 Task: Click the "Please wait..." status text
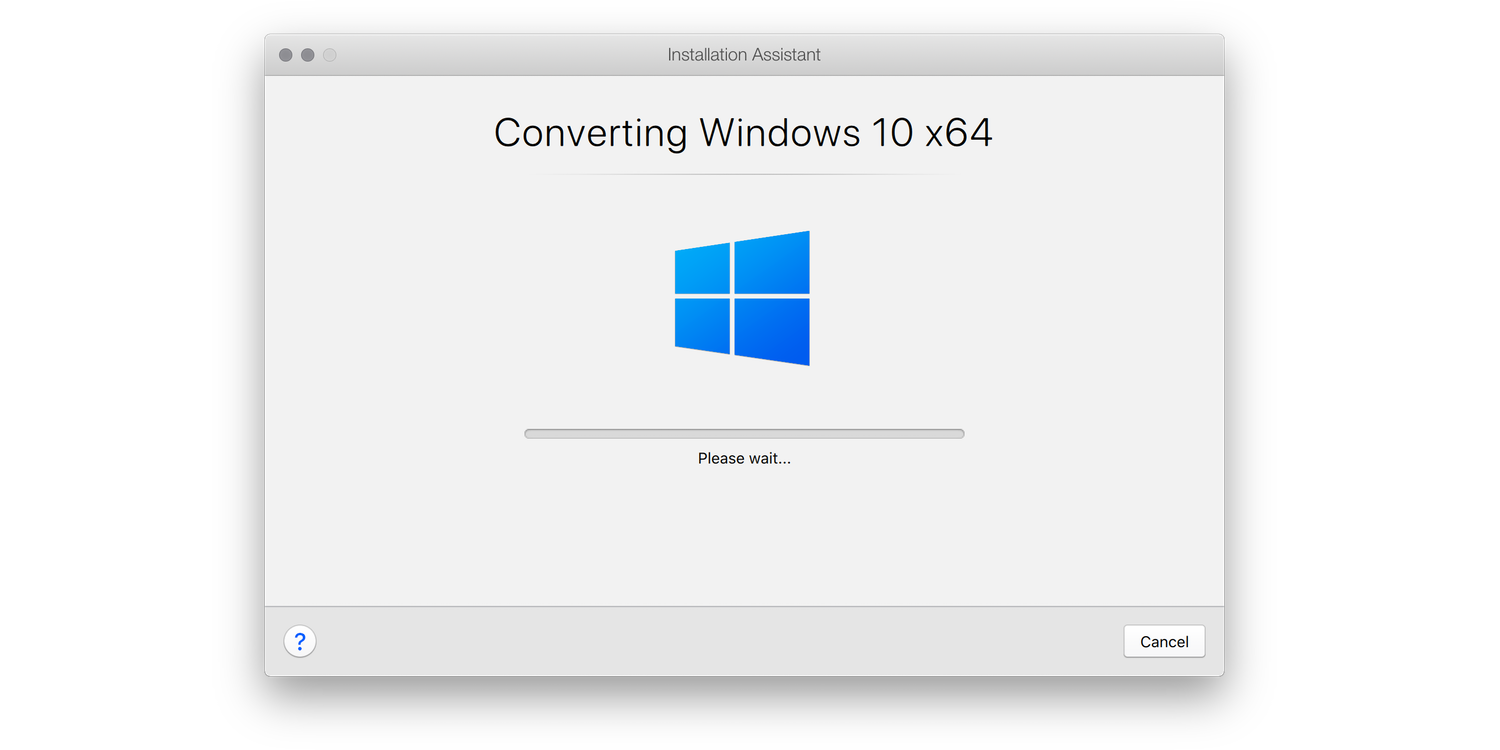click(744, 459)
